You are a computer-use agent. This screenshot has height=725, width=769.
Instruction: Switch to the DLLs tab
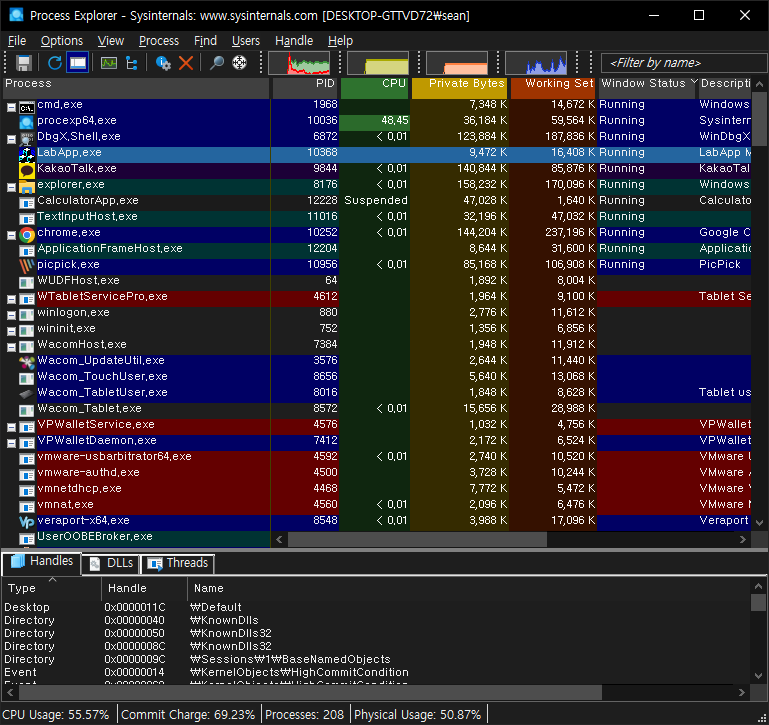tap(110, 563)
